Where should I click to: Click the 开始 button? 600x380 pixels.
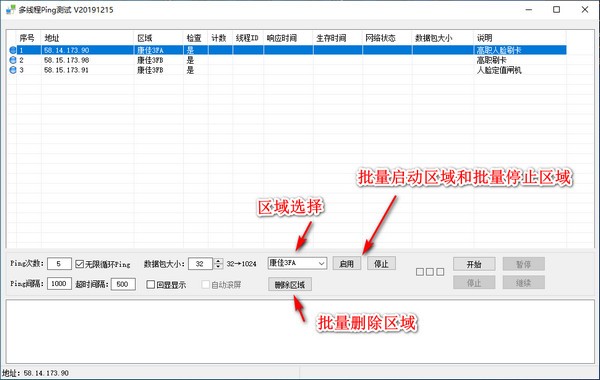[474, 264]
